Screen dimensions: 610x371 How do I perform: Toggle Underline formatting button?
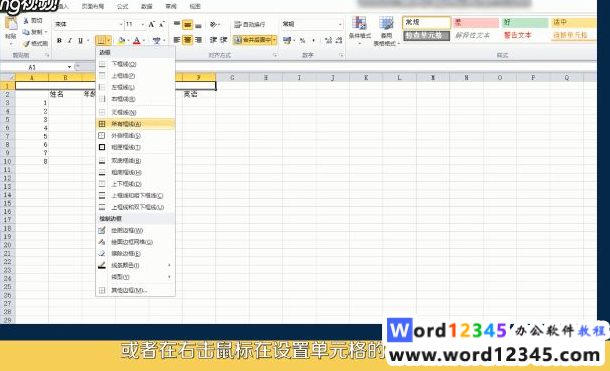click(81, 40)
